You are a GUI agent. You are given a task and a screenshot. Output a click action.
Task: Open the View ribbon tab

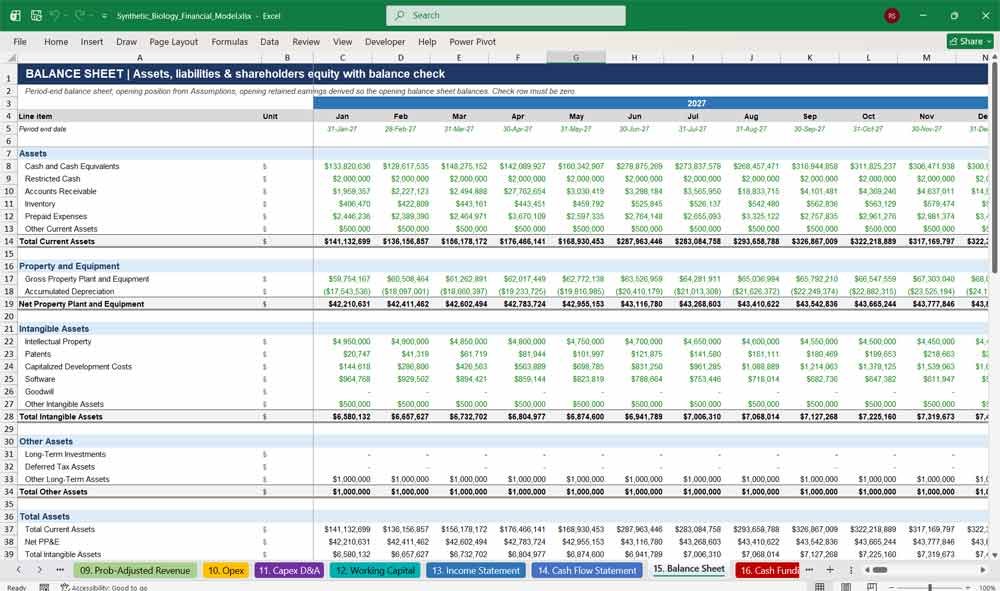342,41
